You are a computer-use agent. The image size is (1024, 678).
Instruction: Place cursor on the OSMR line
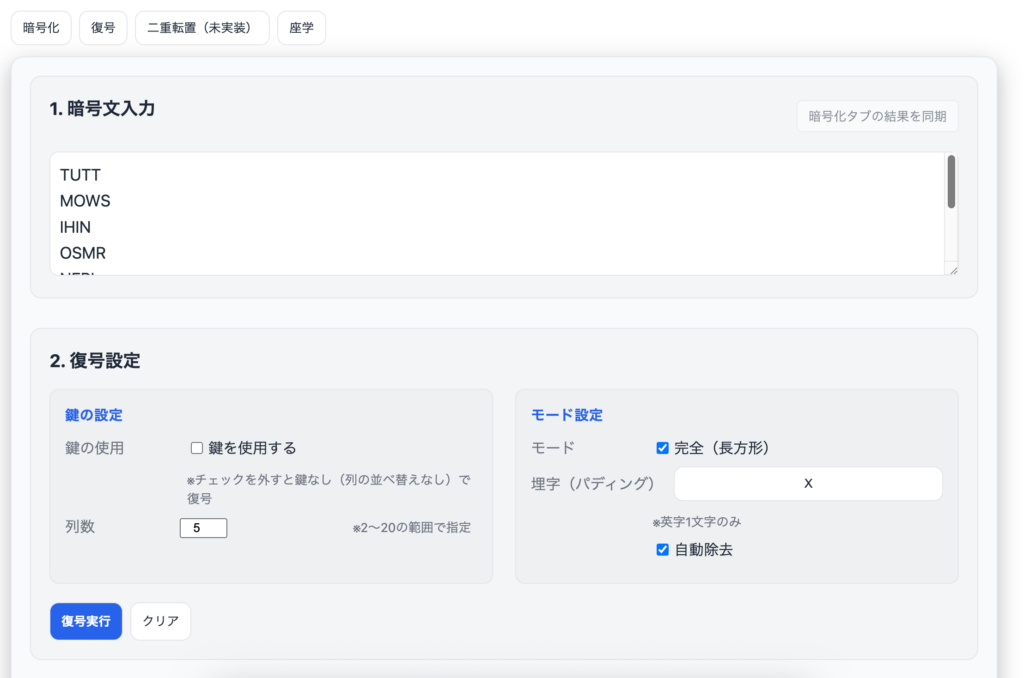(x=83, y=253)
